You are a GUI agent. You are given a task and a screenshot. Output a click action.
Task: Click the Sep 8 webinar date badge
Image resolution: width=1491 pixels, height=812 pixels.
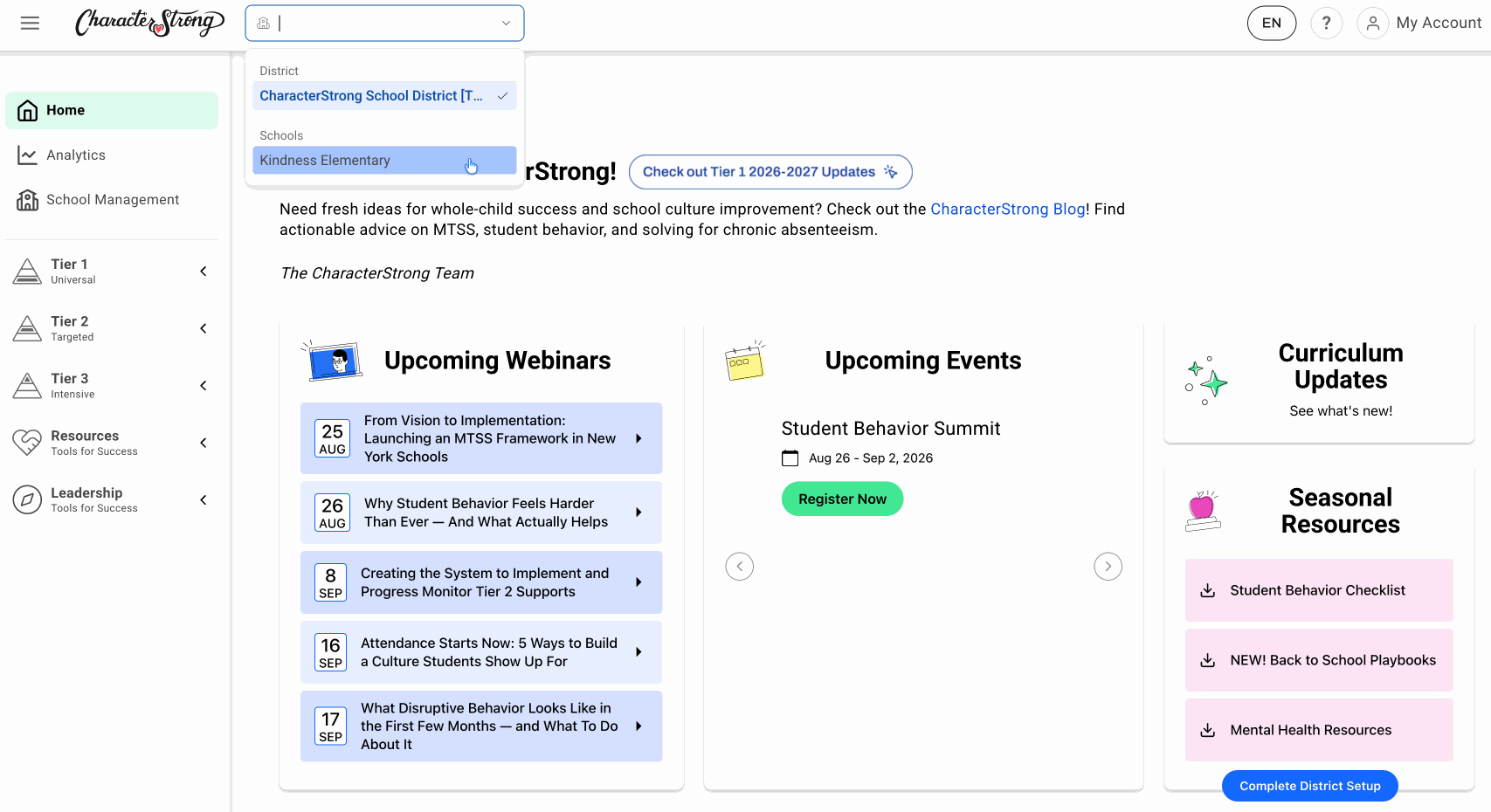click(331, 582)
